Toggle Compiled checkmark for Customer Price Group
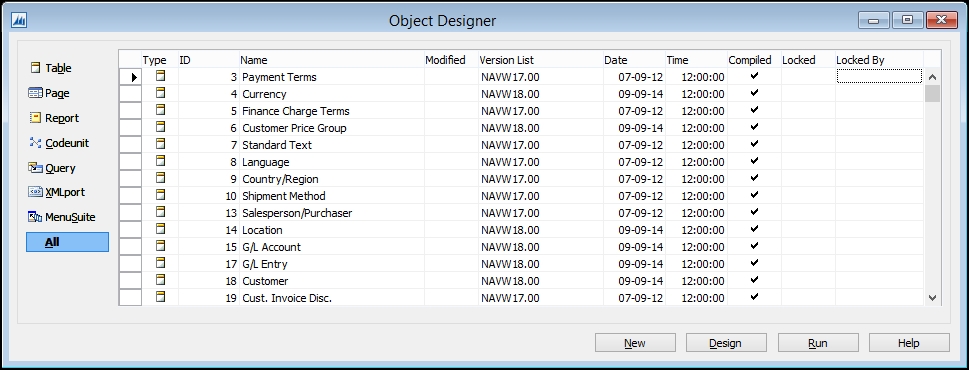 click(x=754, y=127)
